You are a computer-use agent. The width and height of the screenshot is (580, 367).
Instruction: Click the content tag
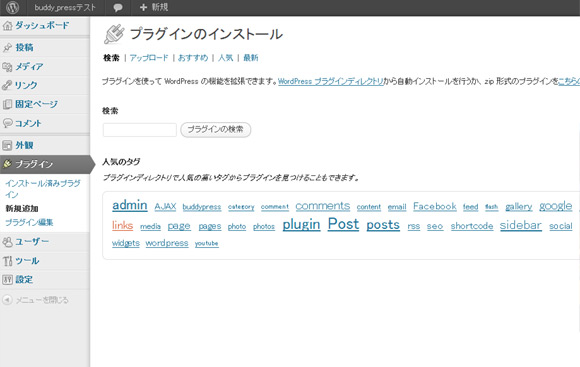pos(369,207)
